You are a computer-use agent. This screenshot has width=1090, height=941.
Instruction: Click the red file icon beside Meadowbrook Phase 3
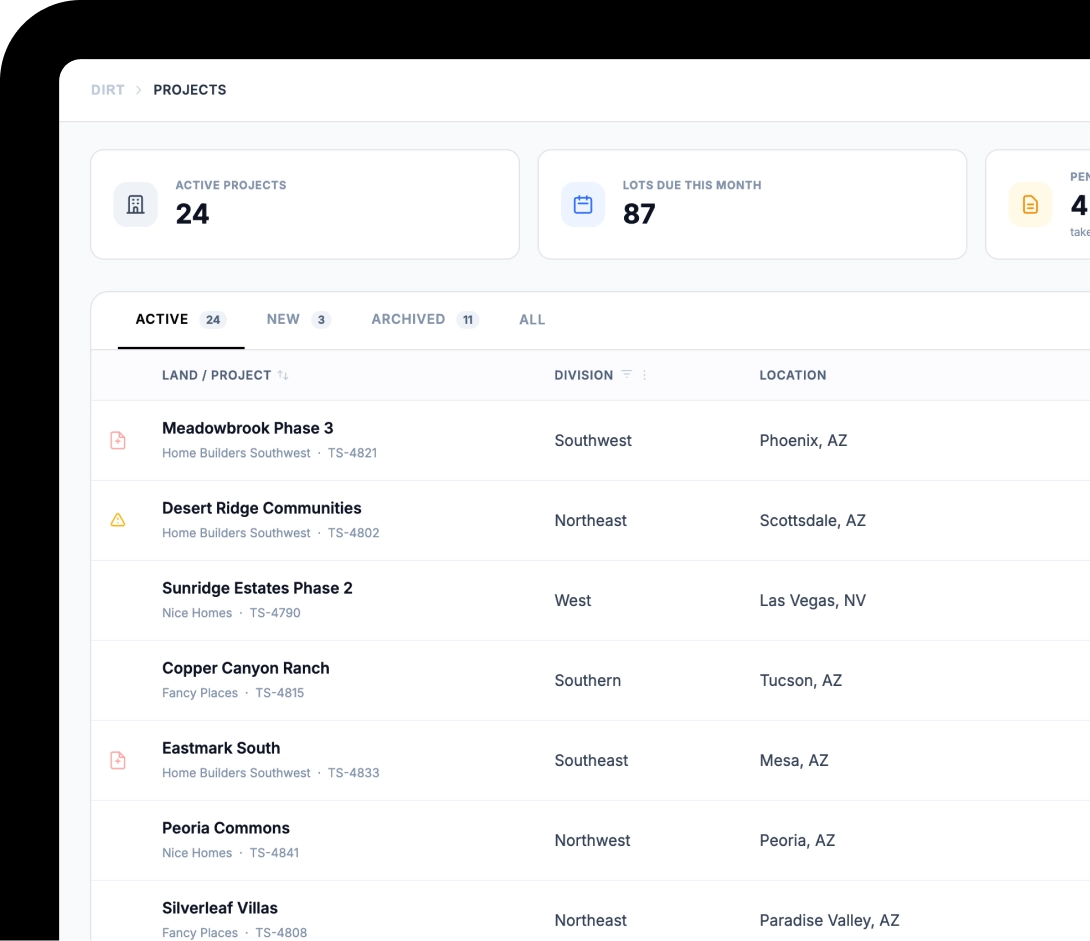pos(118,441)
